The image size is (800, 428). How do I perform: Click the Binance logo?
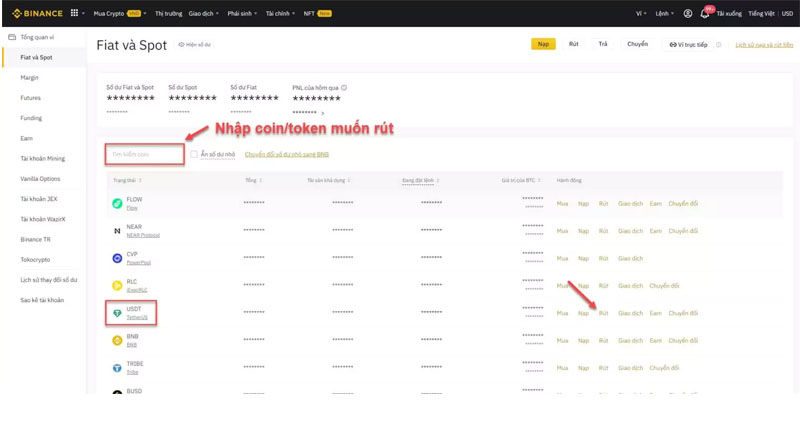point(37,13)
